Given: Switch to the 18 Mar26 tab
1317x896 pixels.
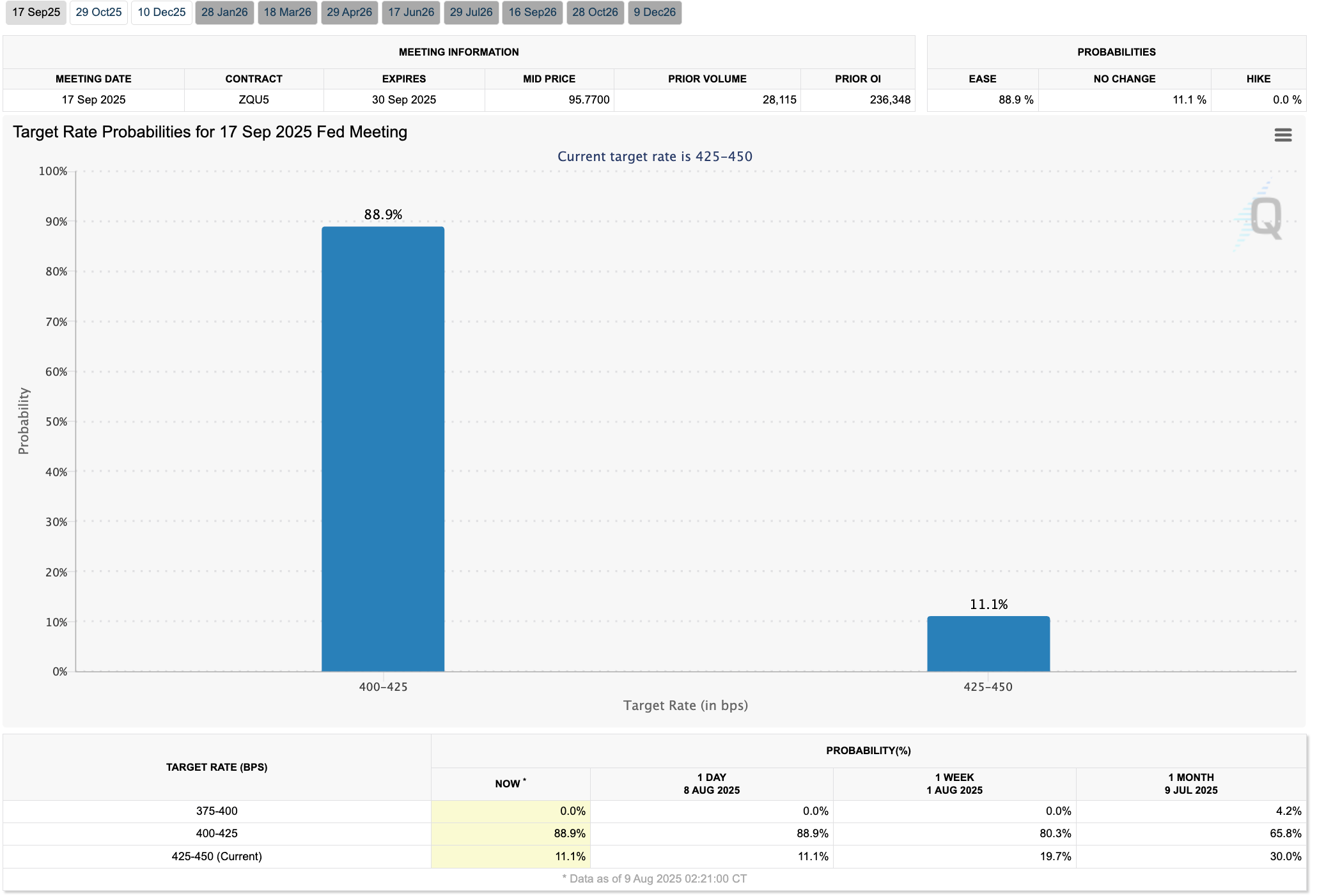Looking at the screenshot, I should tap(287, 12).
